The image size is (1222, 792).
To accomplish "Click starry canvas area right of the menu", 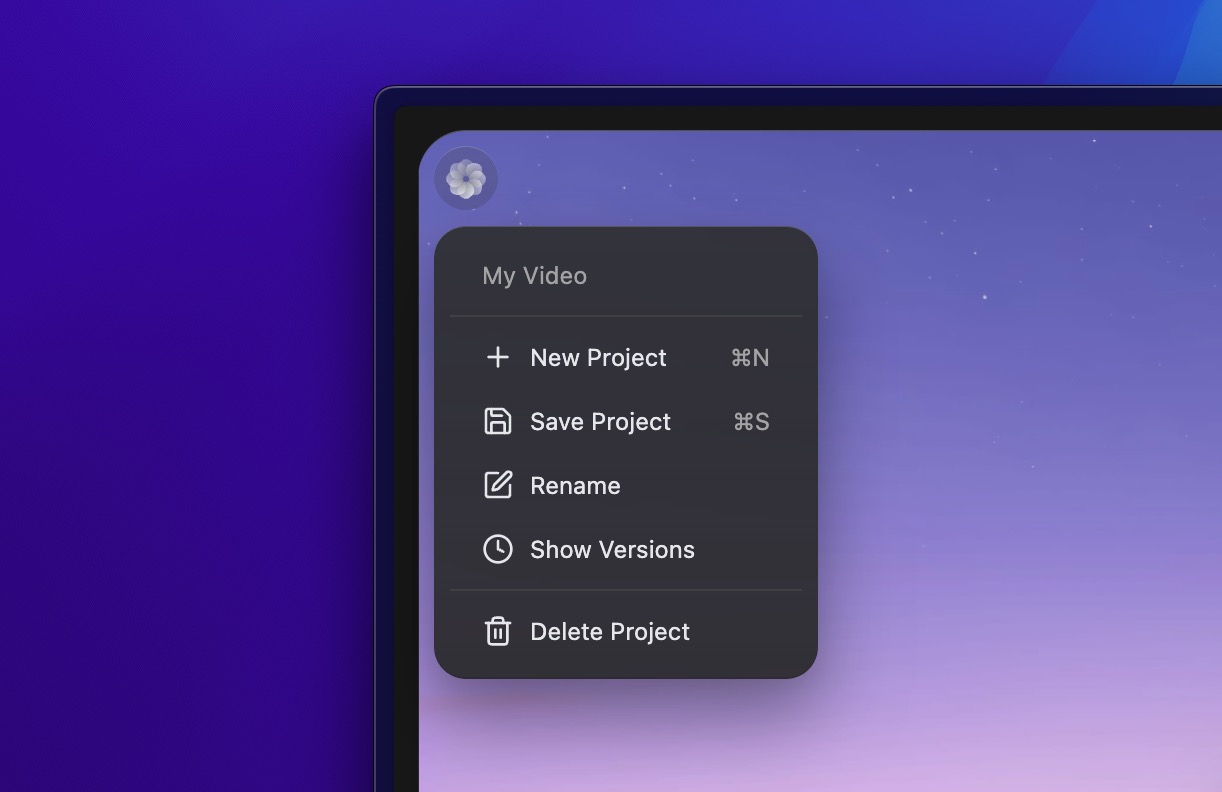I will pyautogui.click(x=1000, y=400).
